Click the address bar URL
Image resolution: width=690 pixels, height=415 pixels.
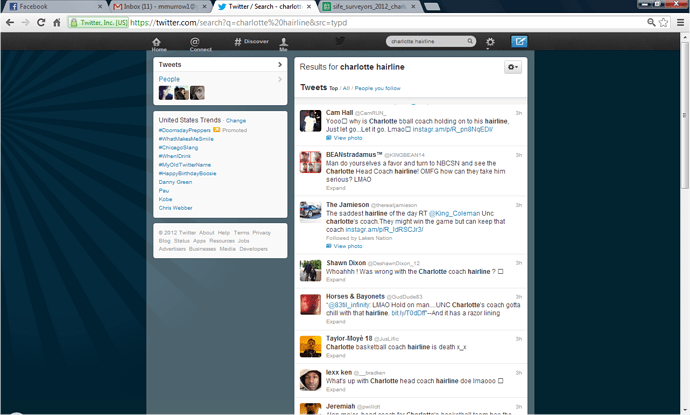[239, 22]
